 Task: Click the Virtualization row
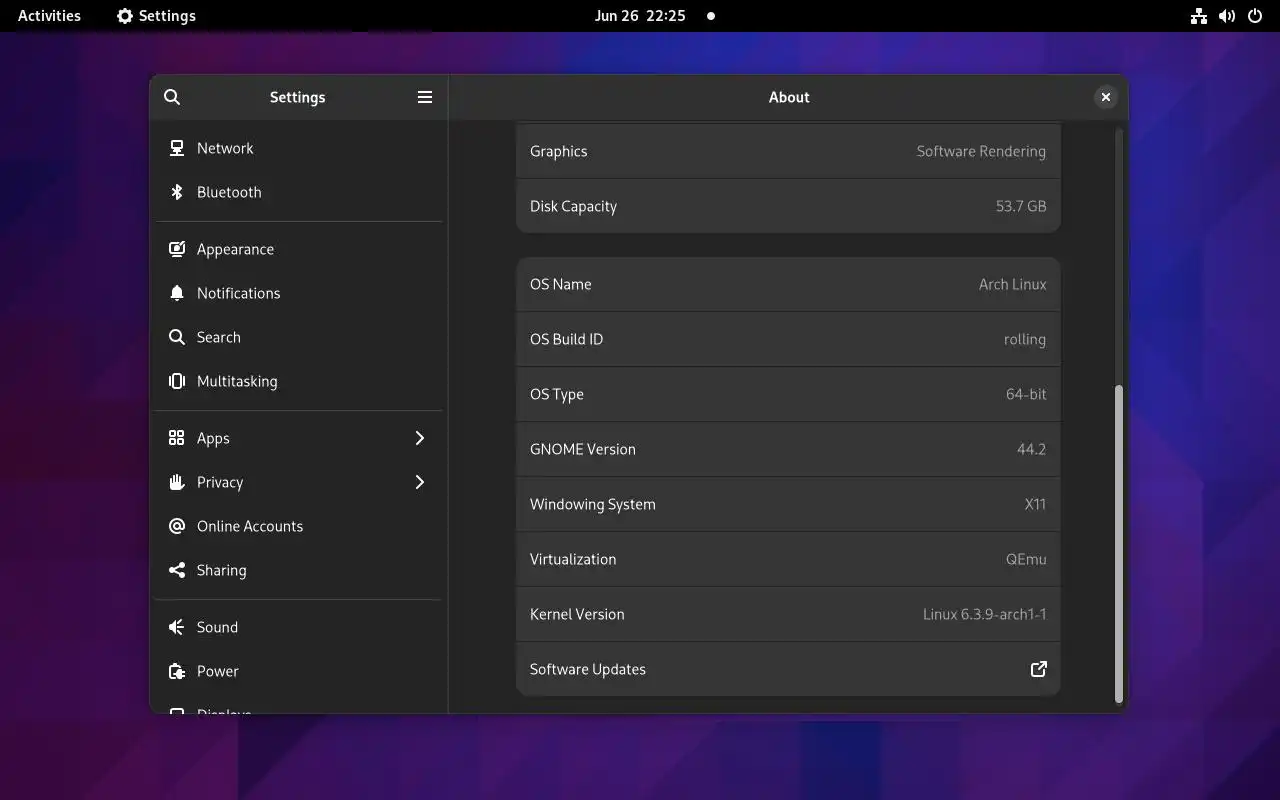(x=788, y=559)
